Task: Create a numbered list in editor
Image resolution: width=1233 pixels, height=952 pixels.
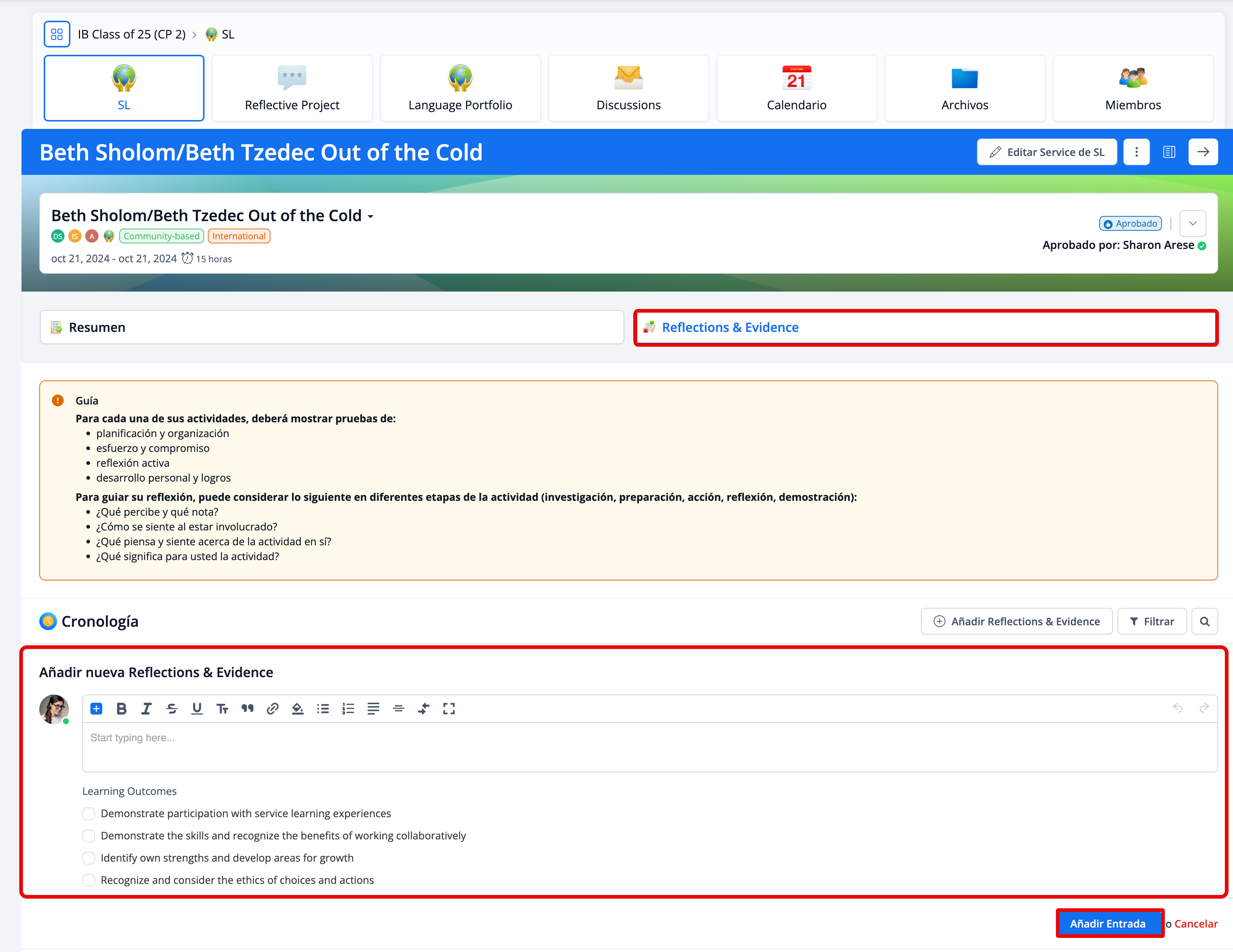Action: (x=348, y=709)
